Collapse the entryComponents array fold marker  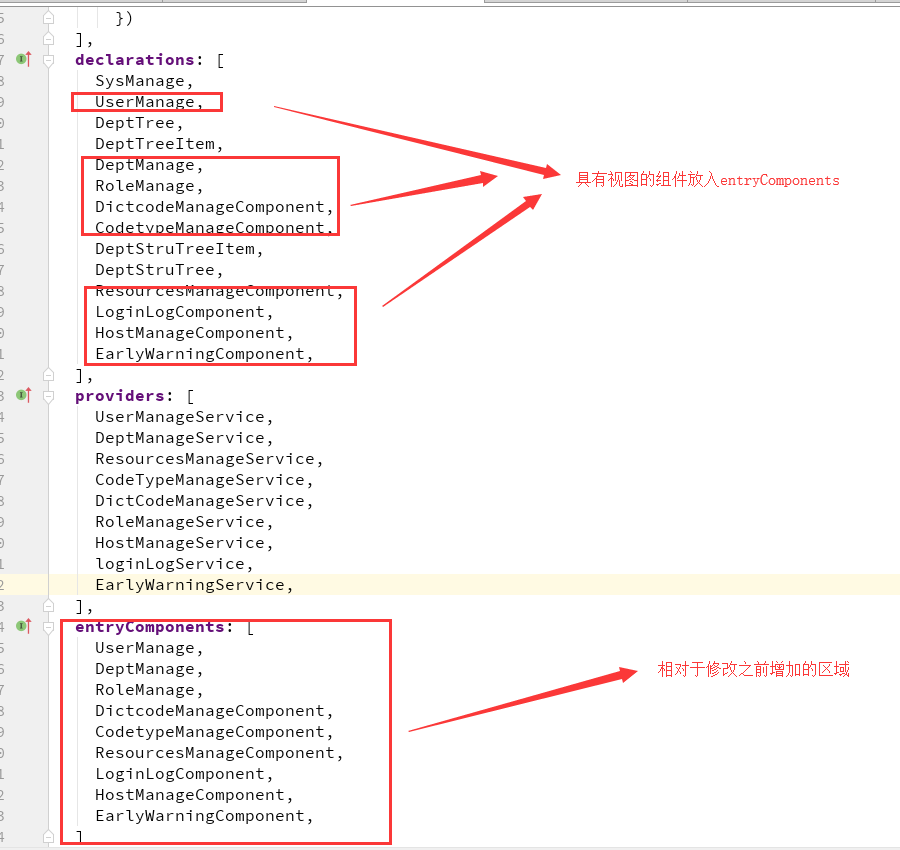click(x=48, y=627)
